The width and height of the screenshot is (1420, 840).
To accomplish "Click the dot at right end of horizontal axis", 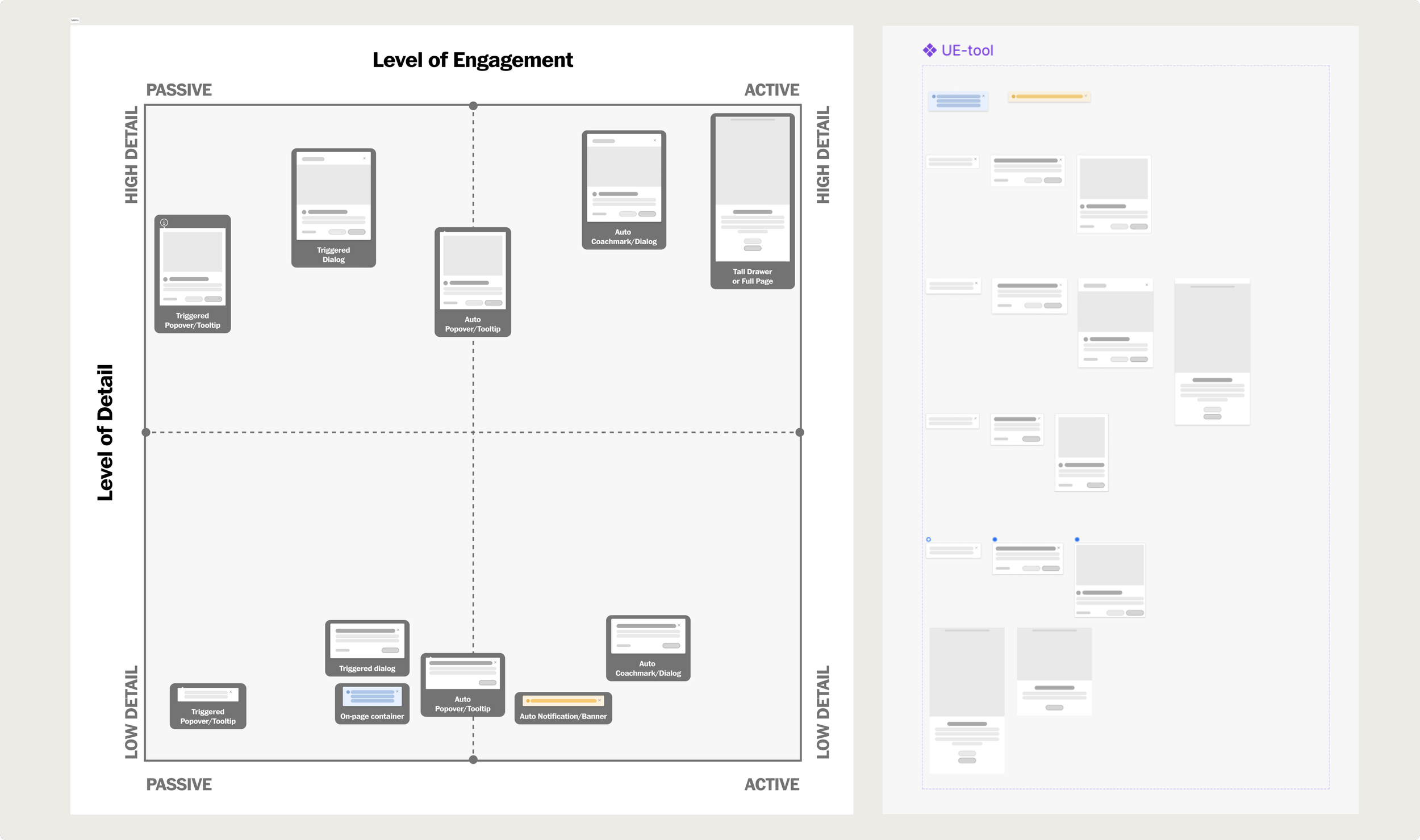I will click(x=800, y=432).
